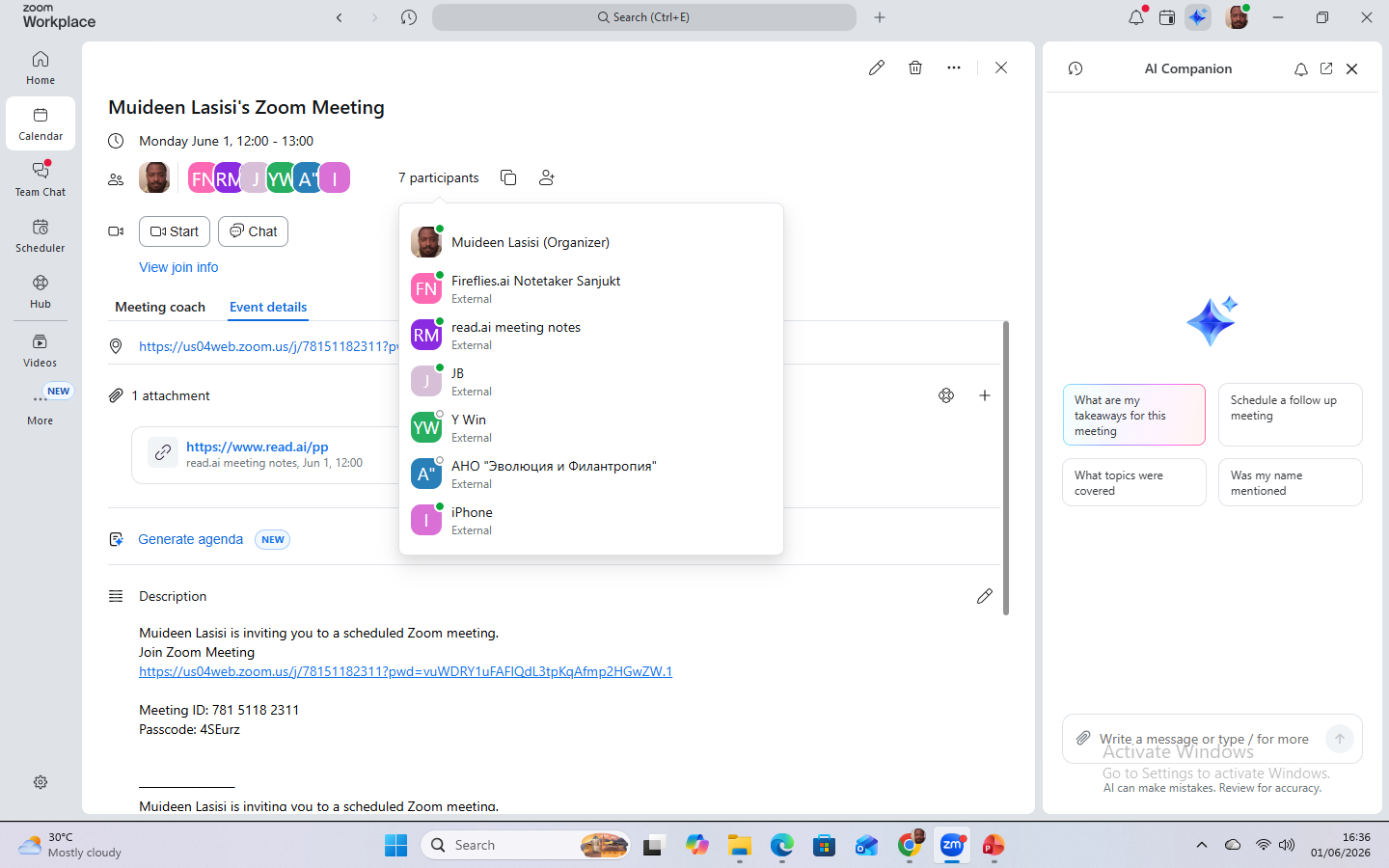Toggle the AI Companion sparkle icon in title bar
Viewport: 1389px width, 868px height.
(x=1198, y=17)
